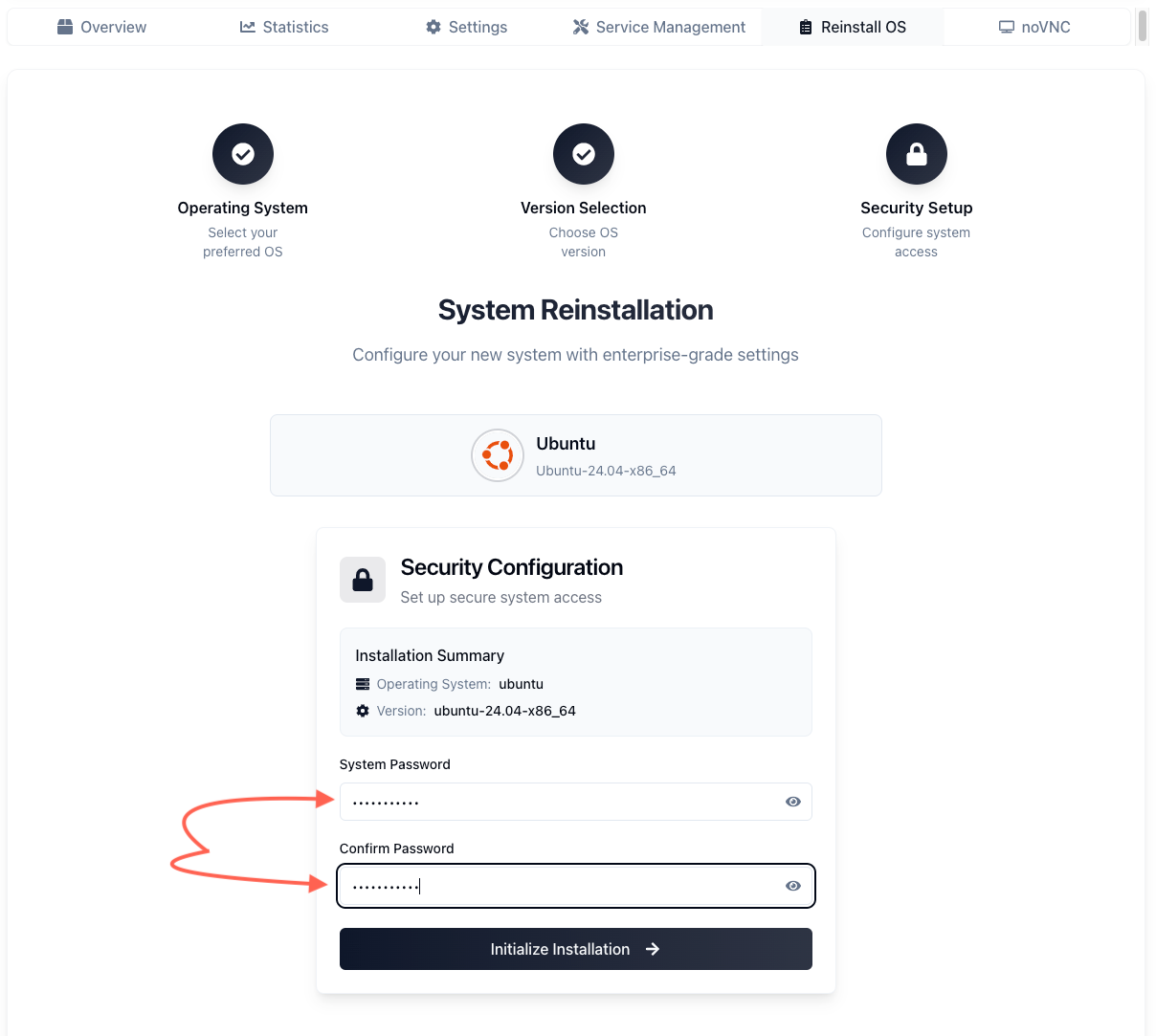Click the arrow icon on Initialize Installation
The width and height of the screenshot is (1156, 1036).
click(x=653, y=949)
